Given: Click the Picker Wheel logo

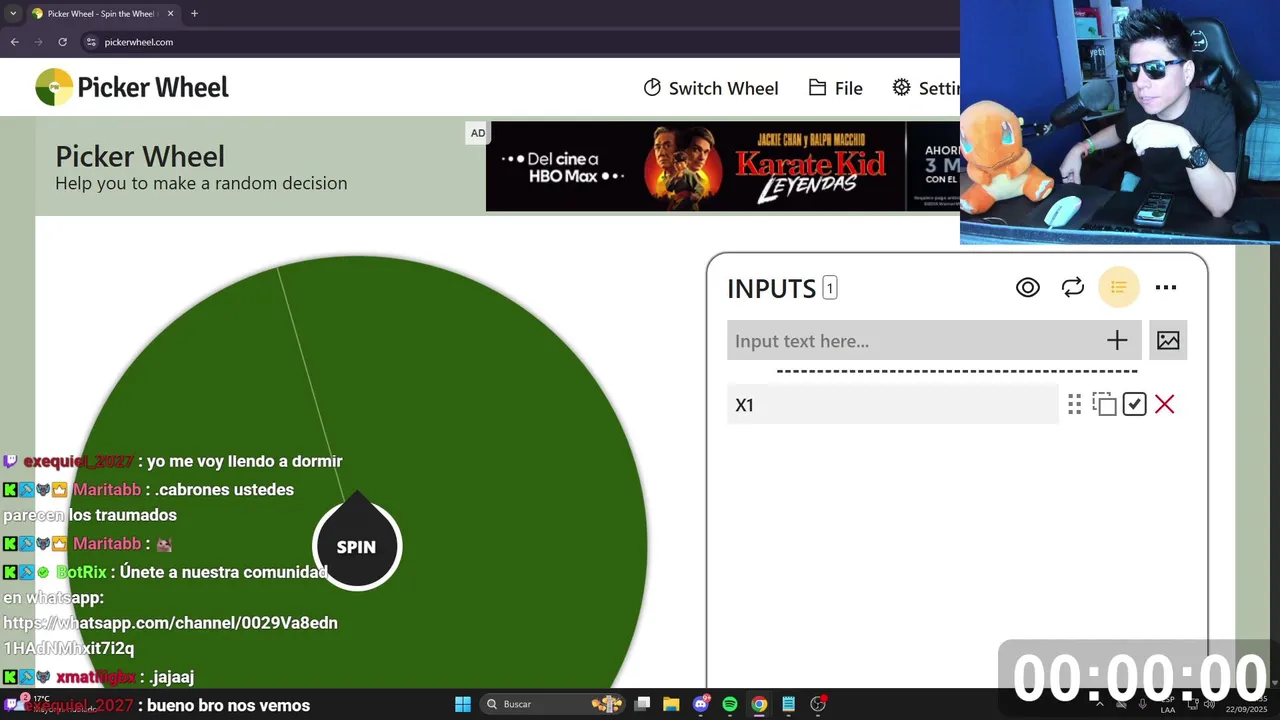Looking at the screenshot, I should point(132,87).
